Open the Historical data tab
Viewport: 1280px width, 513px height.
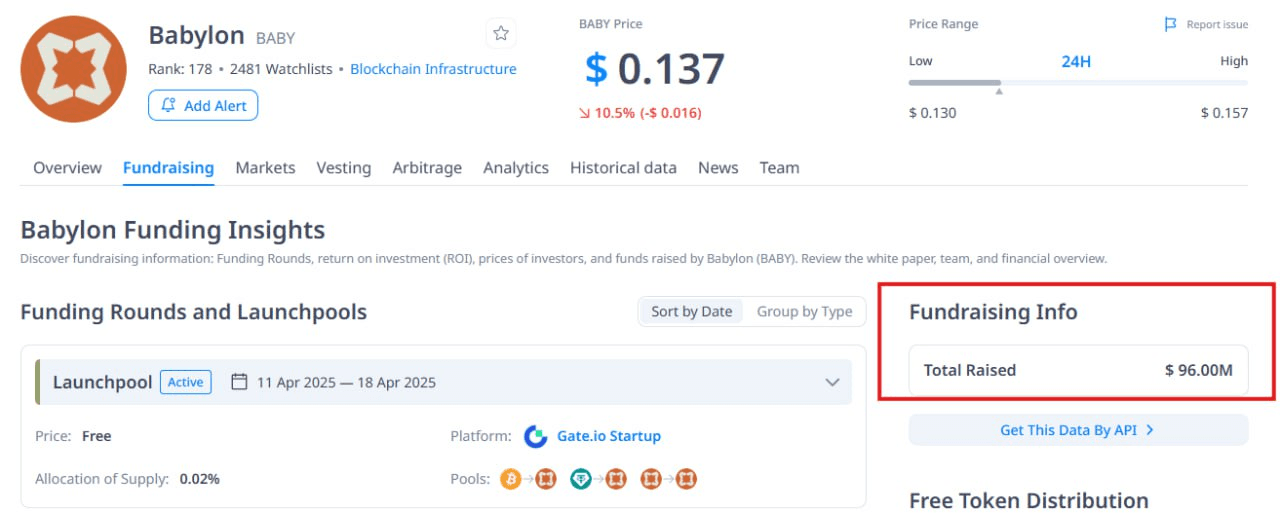coord(623,168)
